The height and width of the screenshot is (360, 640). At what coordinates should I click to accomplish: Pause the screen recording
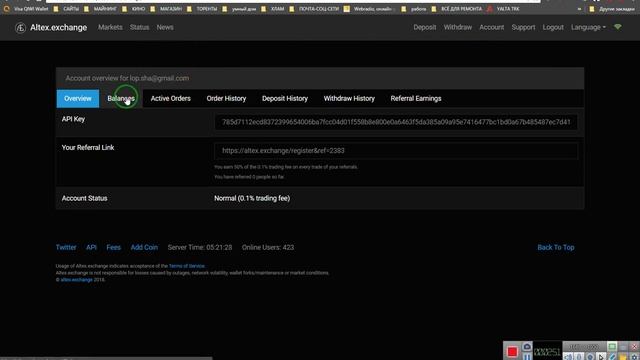527,357
